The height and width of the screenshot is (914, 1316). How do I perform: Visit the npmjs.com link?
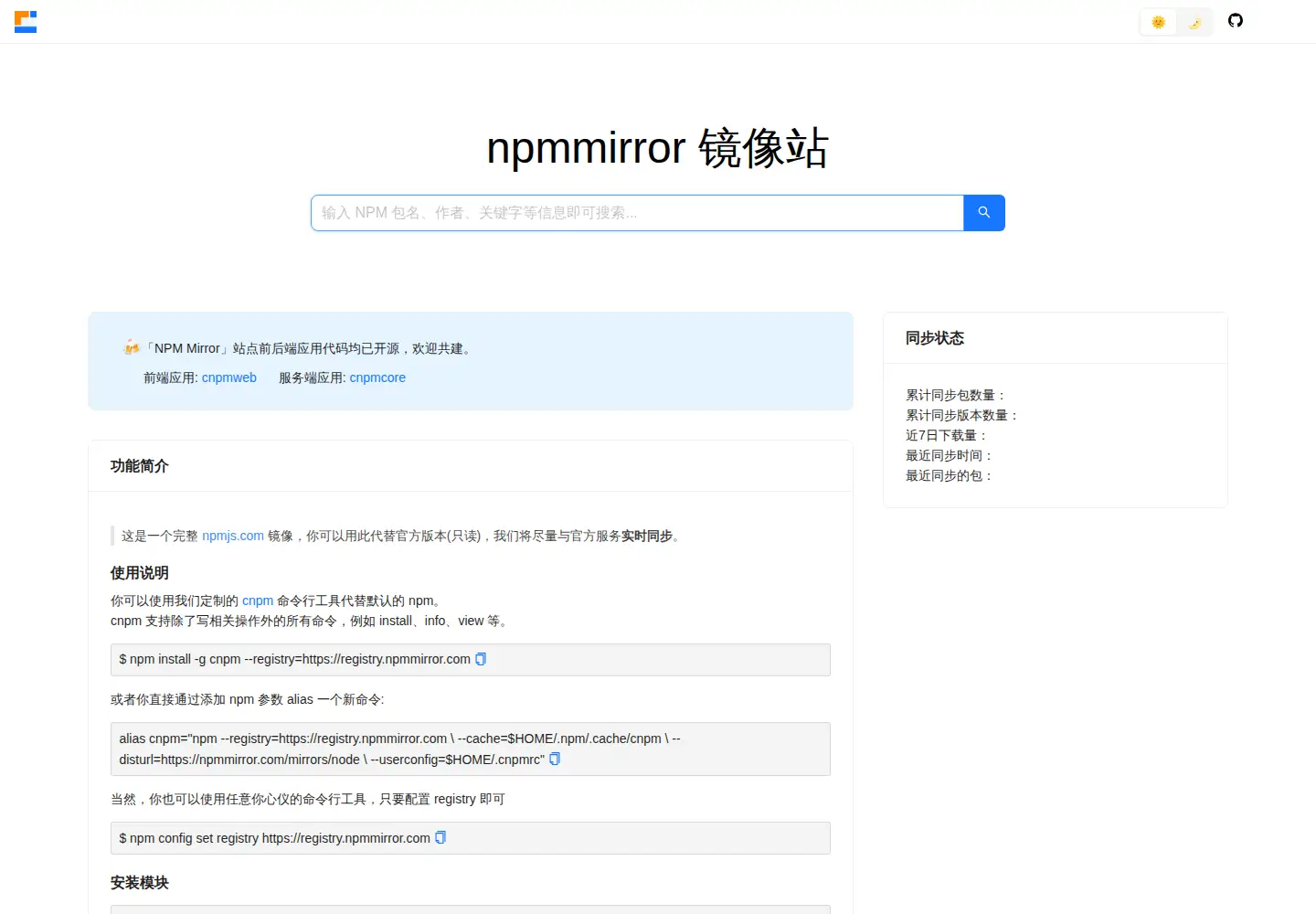[x=233, y=536]
